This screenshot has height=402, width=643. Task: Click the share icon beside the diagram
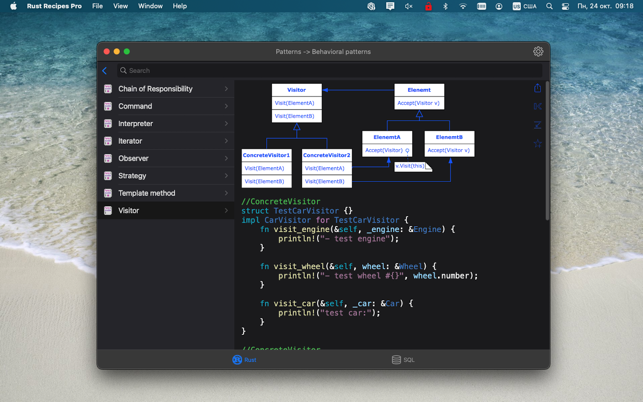[x=538, y=88]
